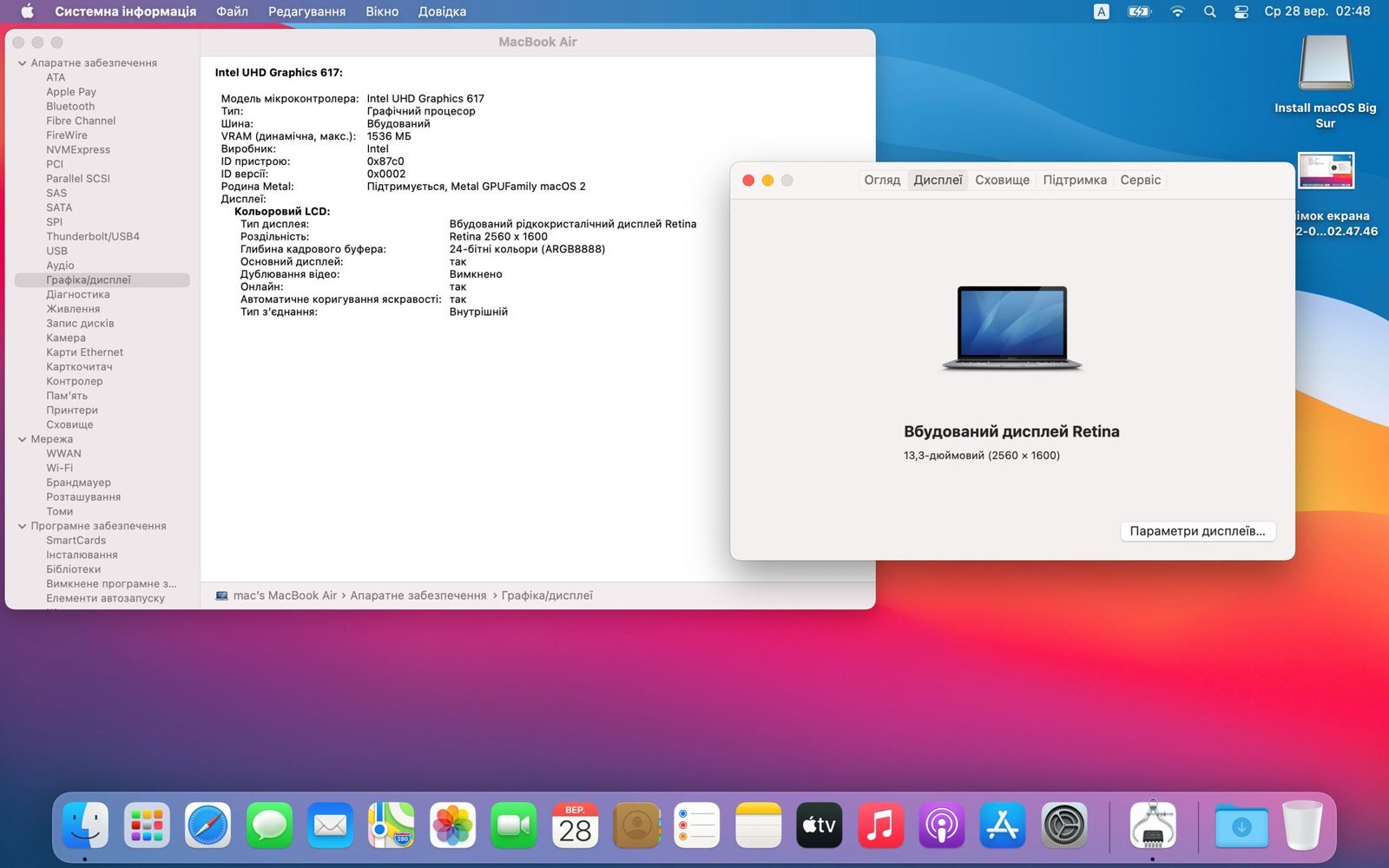Open Contacts app in the Dock
Screen dimensions: 1389x868
coord(636,825)
